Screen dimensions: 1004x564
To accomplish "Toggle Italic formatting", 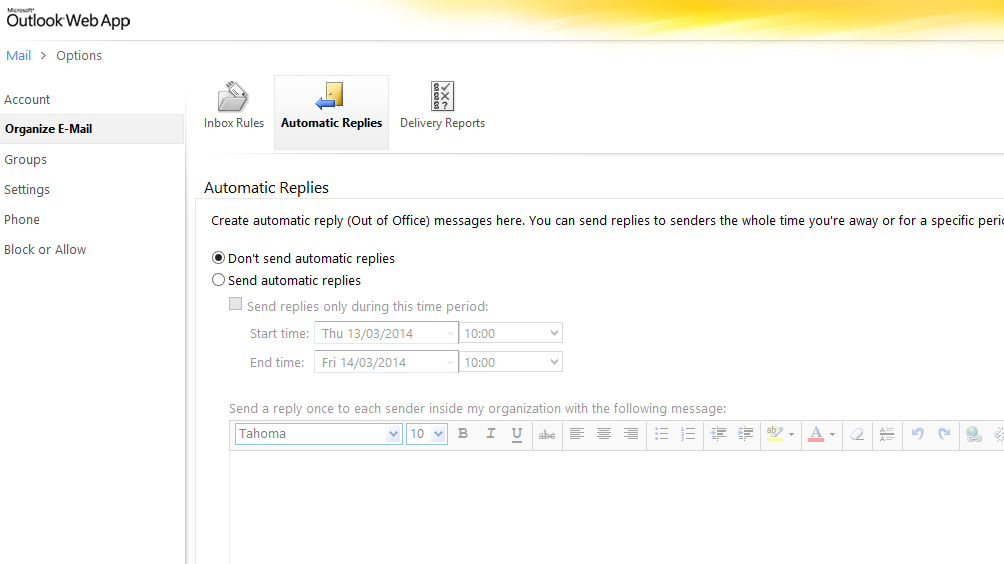I will pyautogui.click(x=490, y=434).
